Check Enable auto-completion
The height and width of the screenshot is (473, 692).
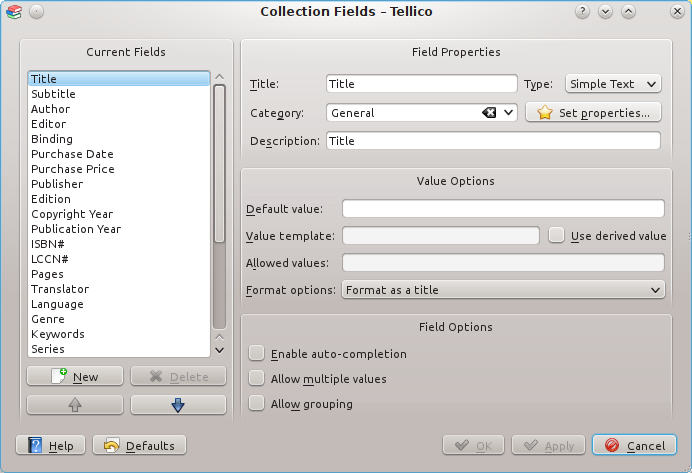pyautogui.click(x=256, y=353)
